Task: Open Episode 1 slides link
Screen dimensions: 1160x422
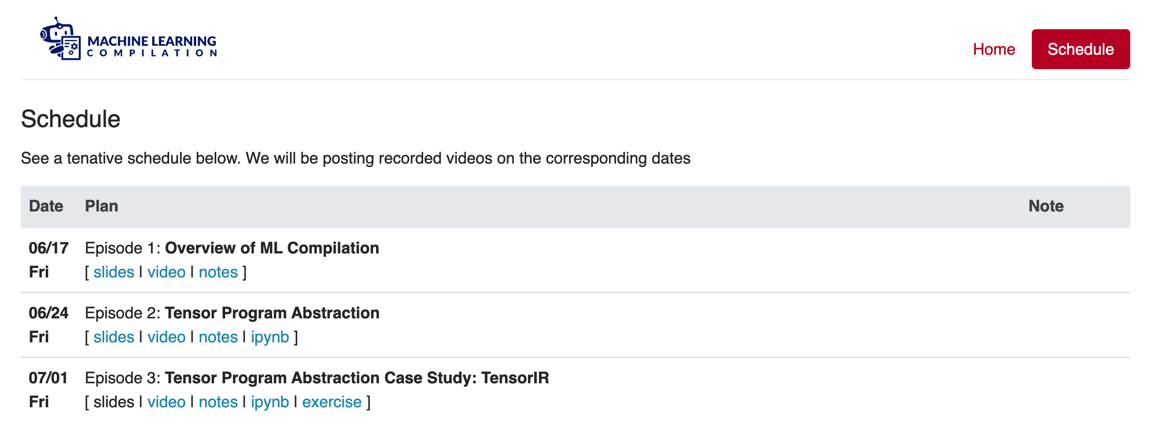Action: [x=114, y=272]
